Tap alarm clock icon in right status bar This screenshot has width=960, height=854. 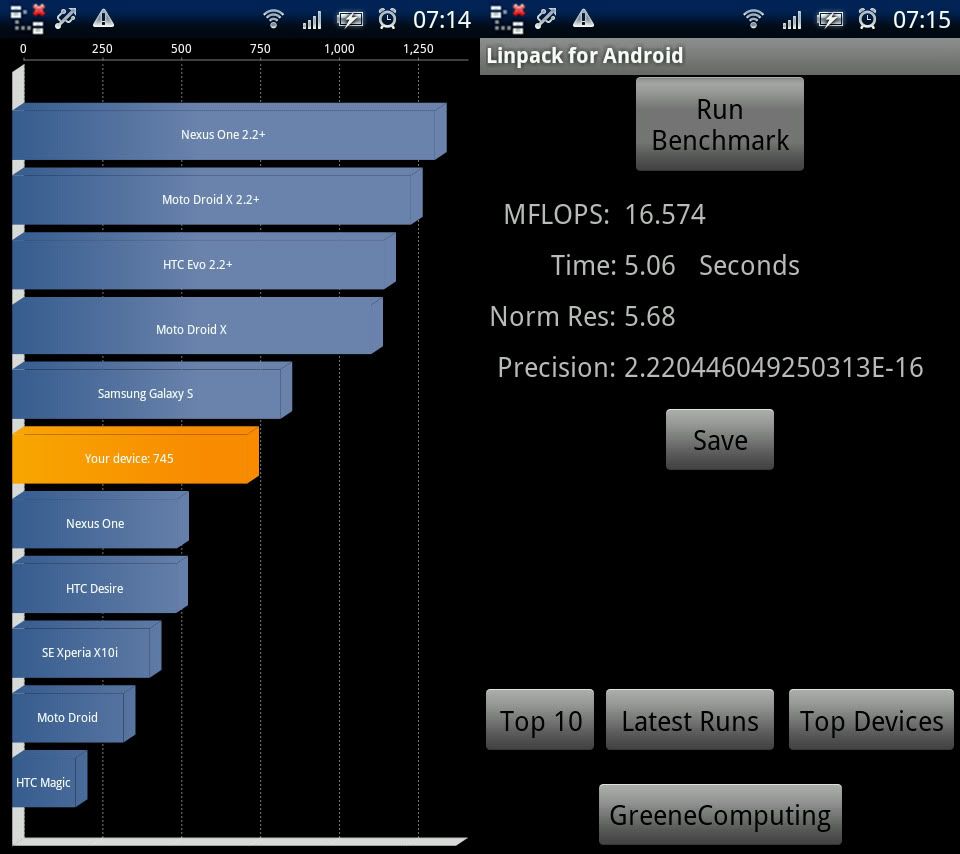[868, 19]
